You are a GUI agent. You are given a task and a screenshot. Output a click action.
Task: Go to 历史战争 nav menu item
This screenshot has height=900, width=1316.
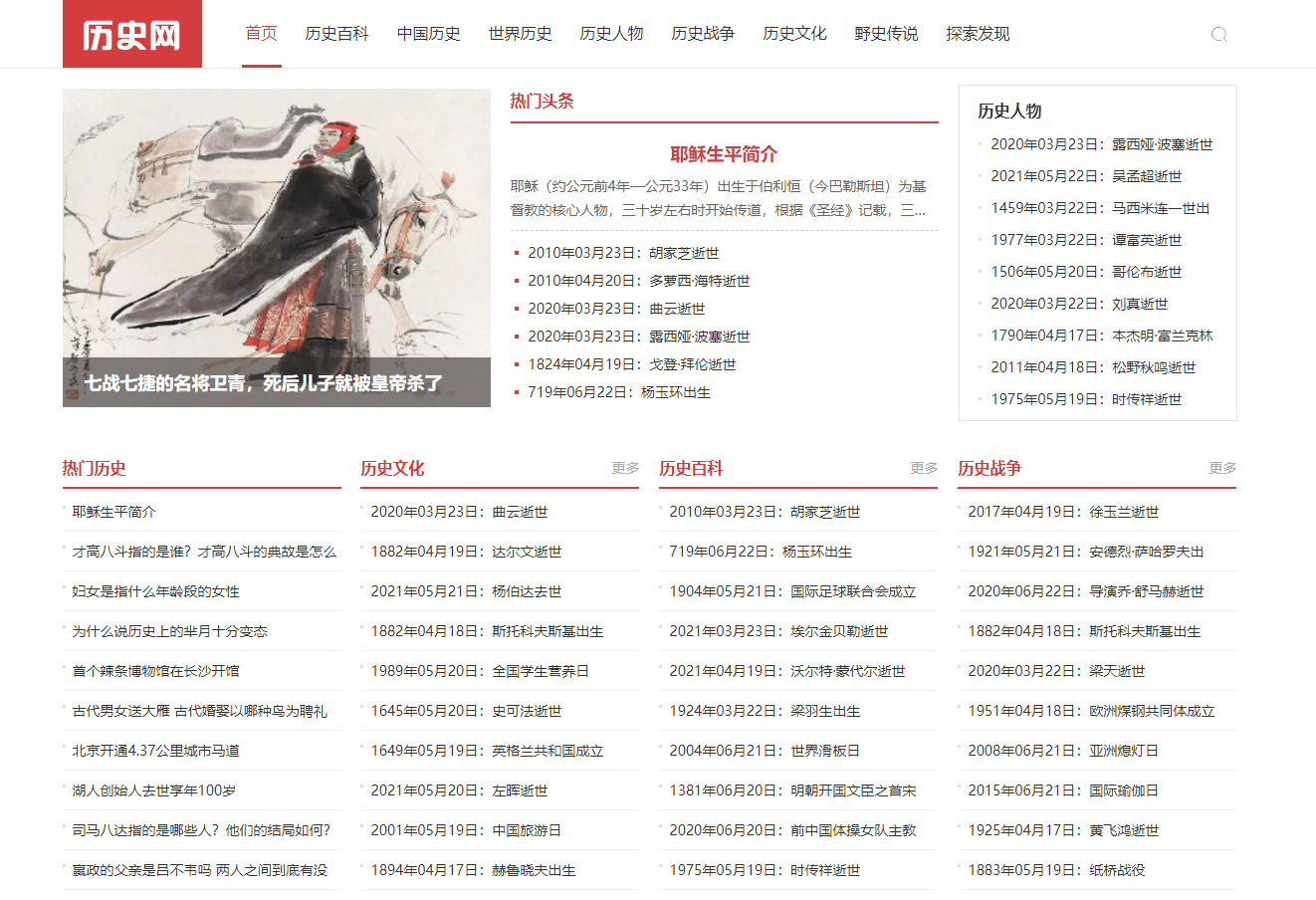(703, 34)
